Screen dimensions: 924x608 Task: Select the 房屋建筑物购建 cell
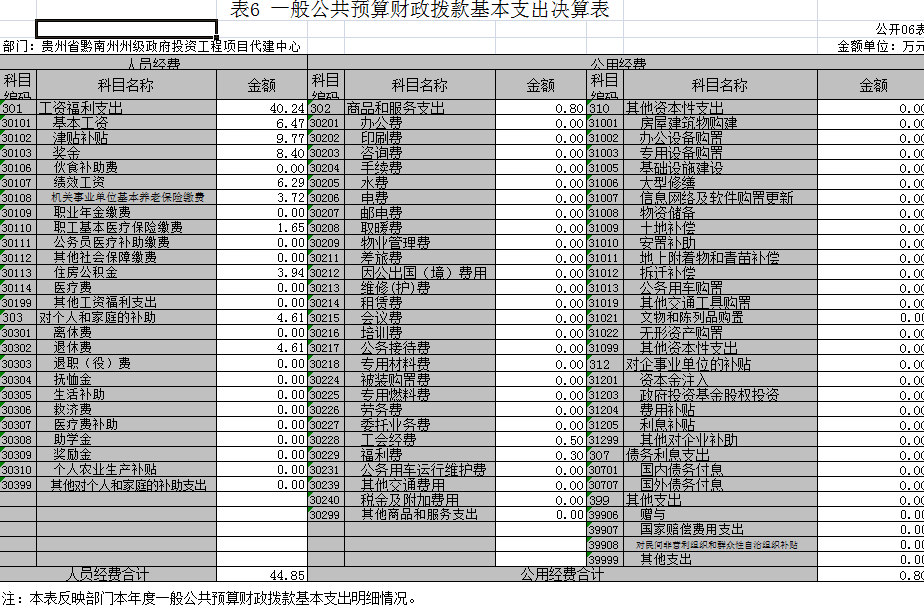720,123
